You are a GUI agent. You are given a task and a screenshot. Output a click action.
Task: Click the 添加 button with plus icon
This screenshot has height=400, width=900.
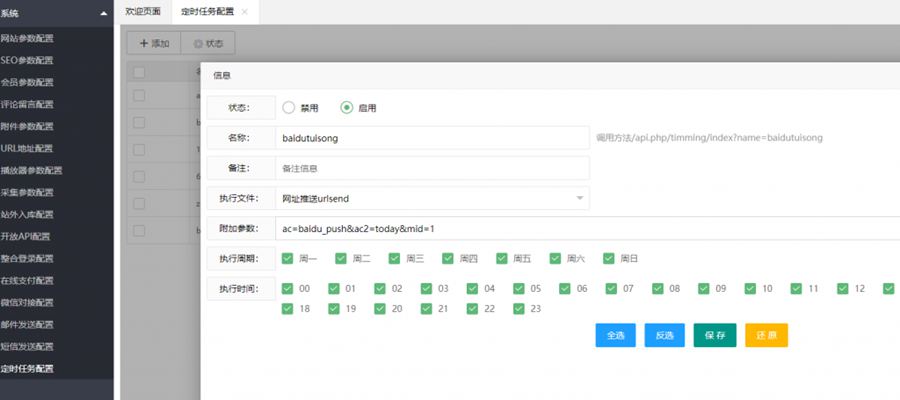tap(154, 43)
